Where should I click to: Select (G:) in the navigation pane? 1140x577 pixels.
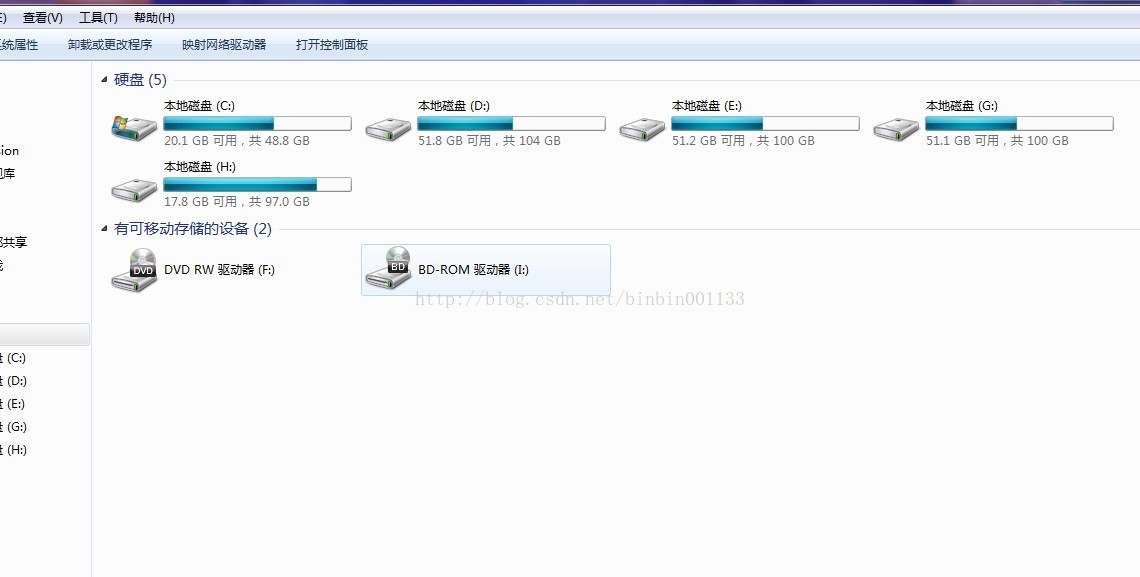point(13,427)
